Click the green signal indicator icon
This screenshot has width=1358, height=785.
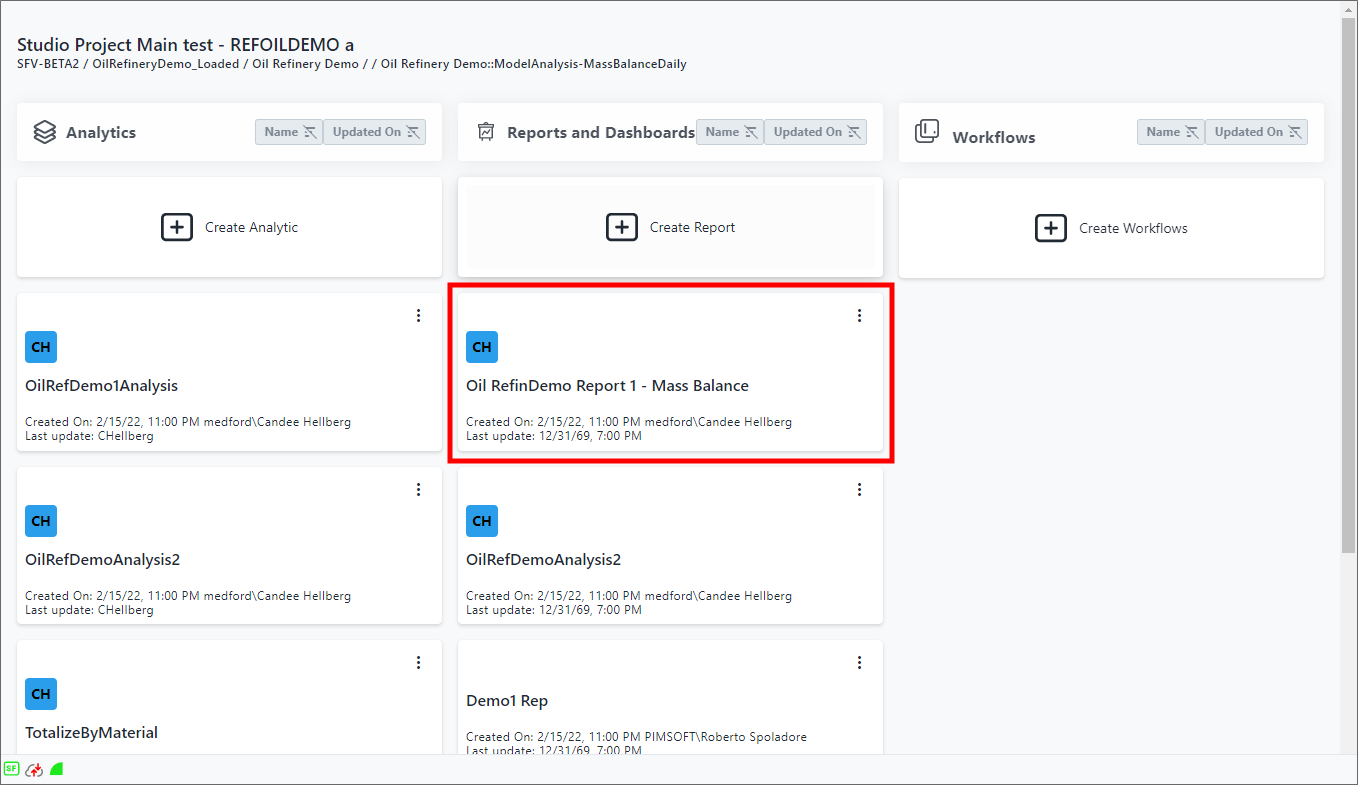click(57, 769)
